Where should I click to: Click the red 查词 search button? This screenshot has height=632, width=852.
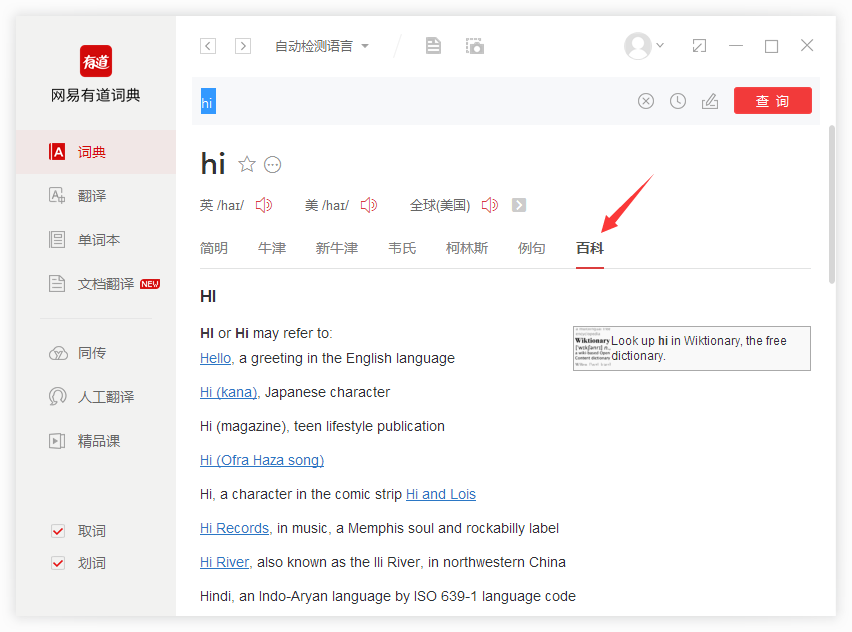tap(772, 100)
